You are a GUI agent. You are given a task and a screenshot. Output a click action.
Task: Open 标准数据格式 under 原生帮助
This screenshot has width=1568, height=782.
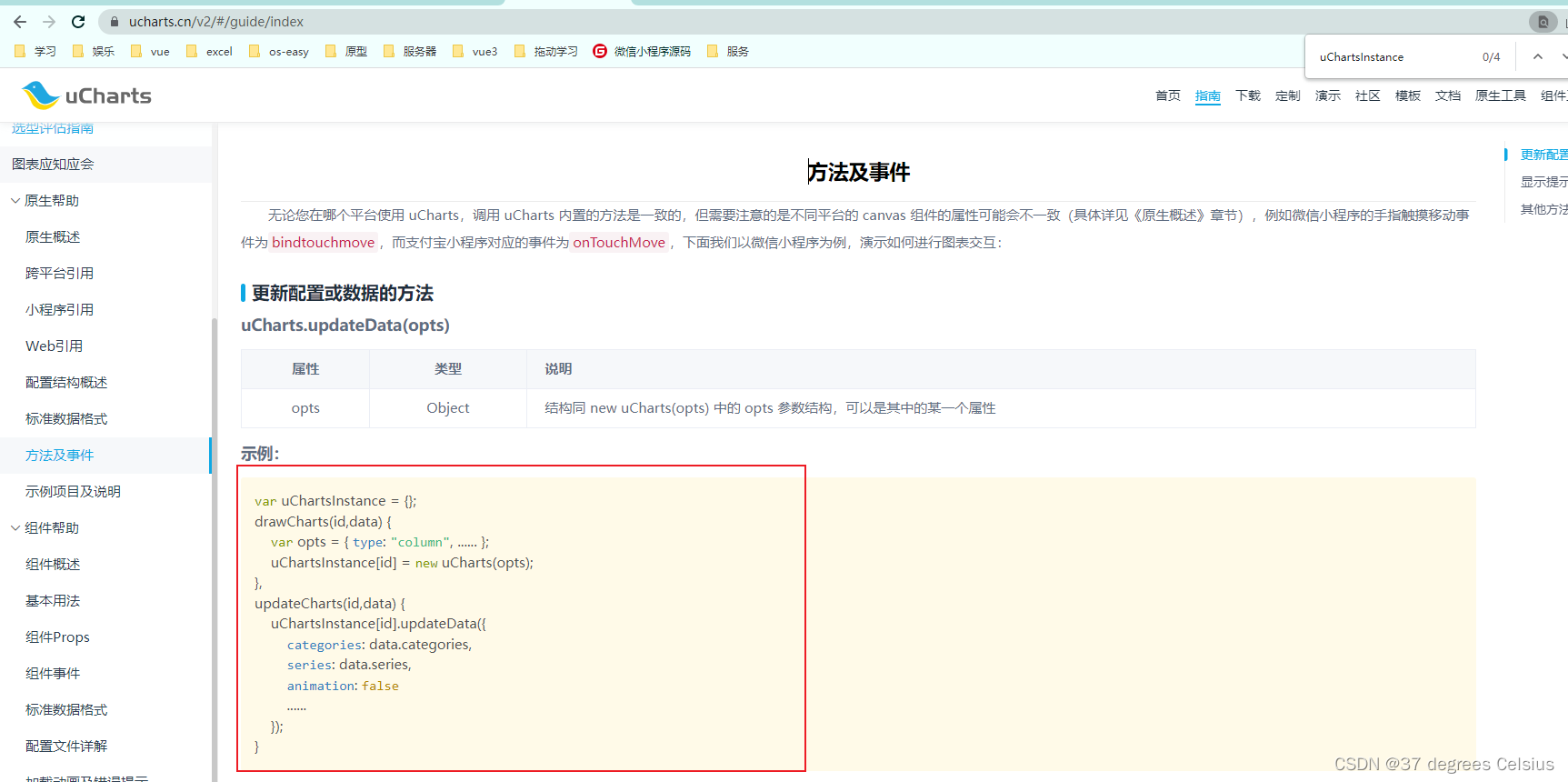pos(66,418)
